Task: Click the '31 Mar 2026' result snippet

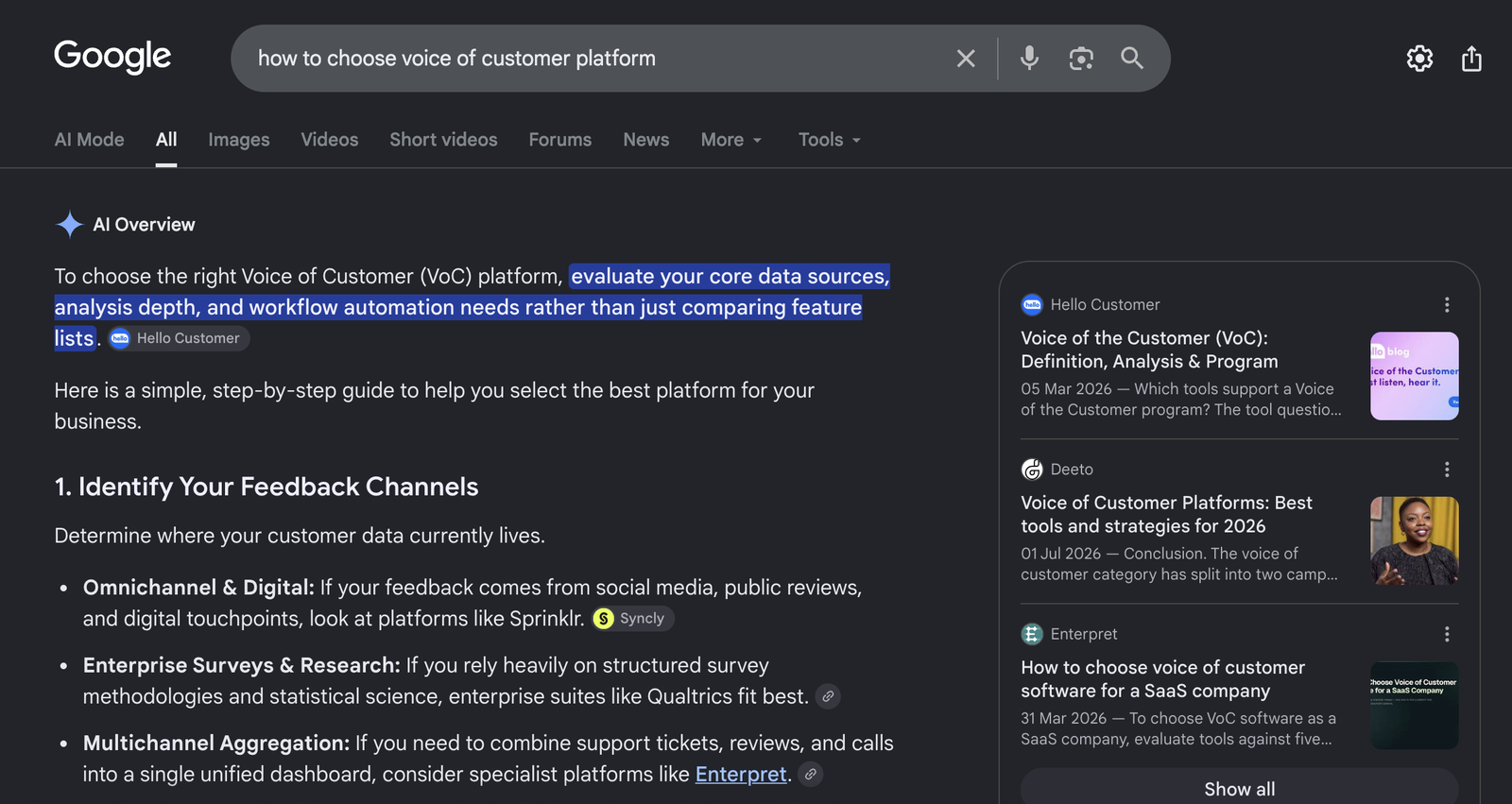Action: (x=1178, y=728)
